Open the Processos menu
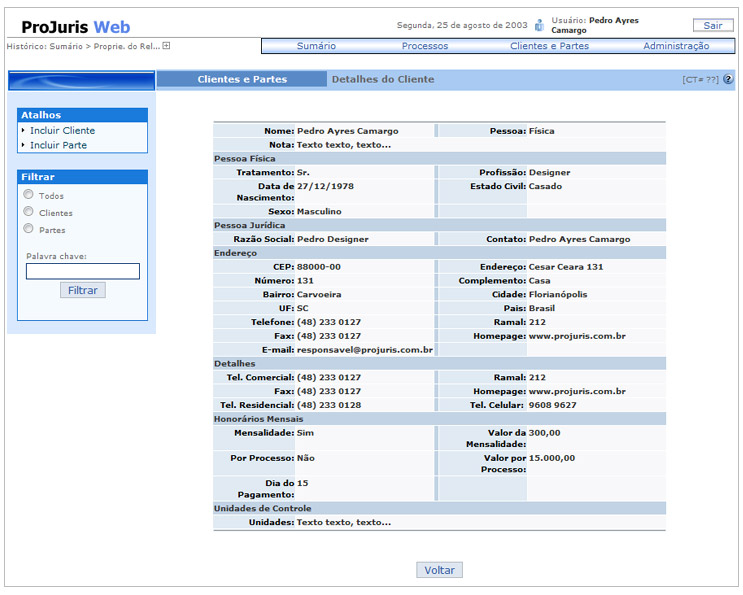This screenshot has height=595, width=743. point(425,46)
